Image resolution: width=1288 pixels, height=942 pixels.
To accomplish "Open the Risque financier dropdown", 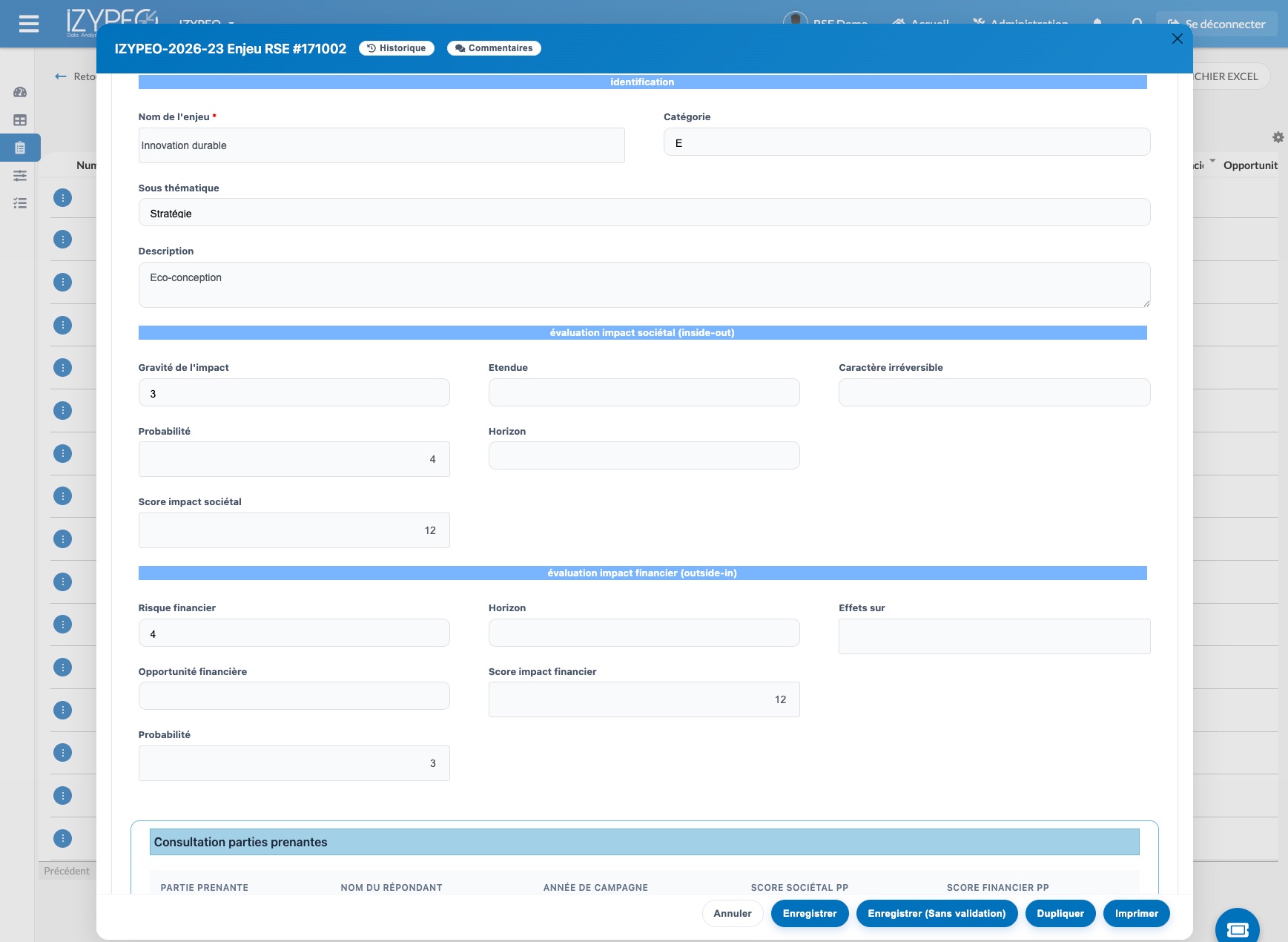I will click(294, 633).
